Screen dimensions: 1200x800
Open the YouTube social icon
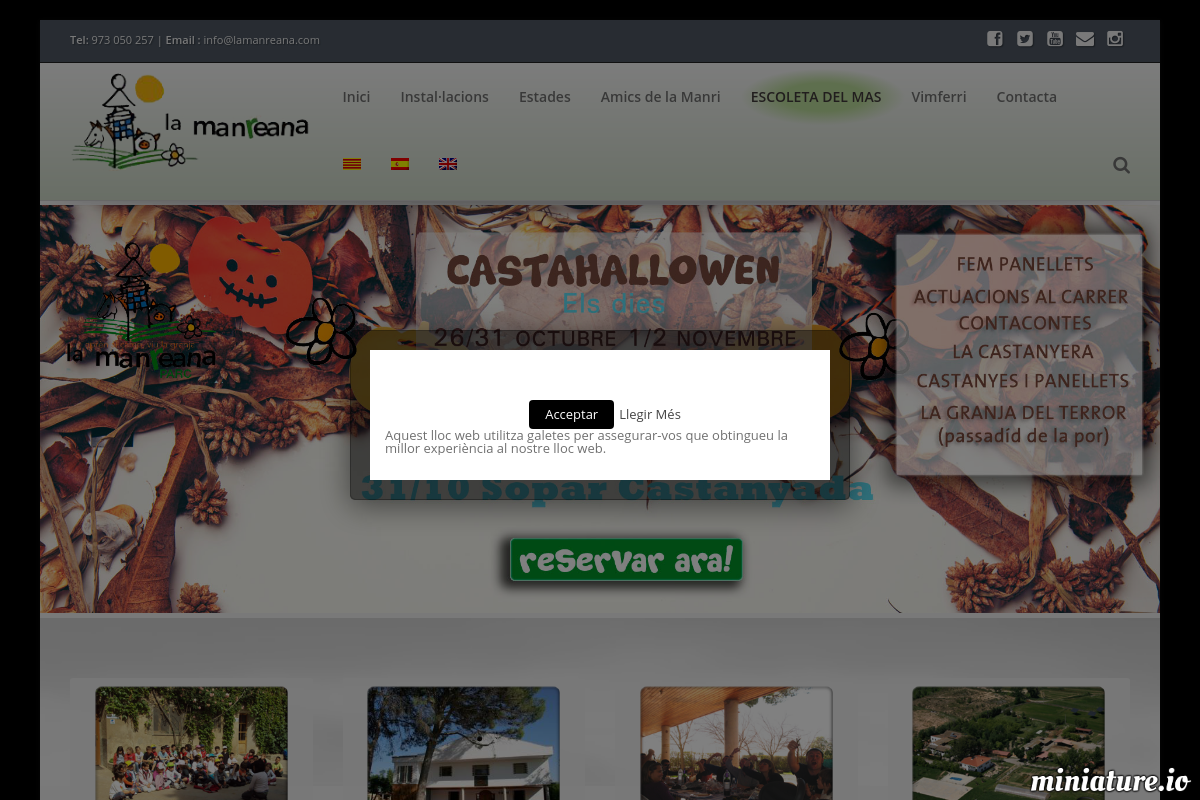[x=1055, y=39]
